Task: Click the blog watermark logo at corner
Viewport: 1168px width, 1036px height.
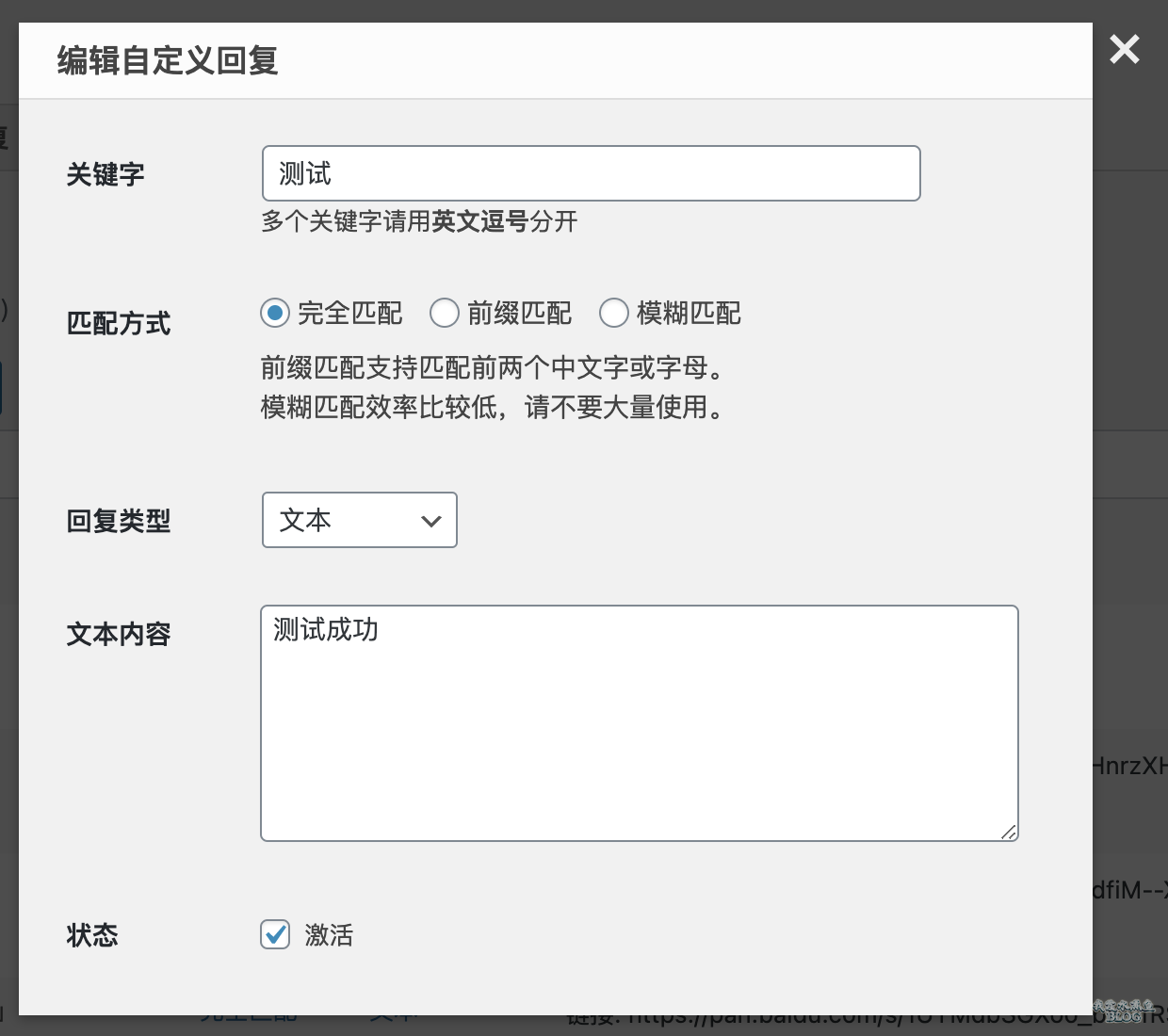Action: (x=1124, y=1012)
